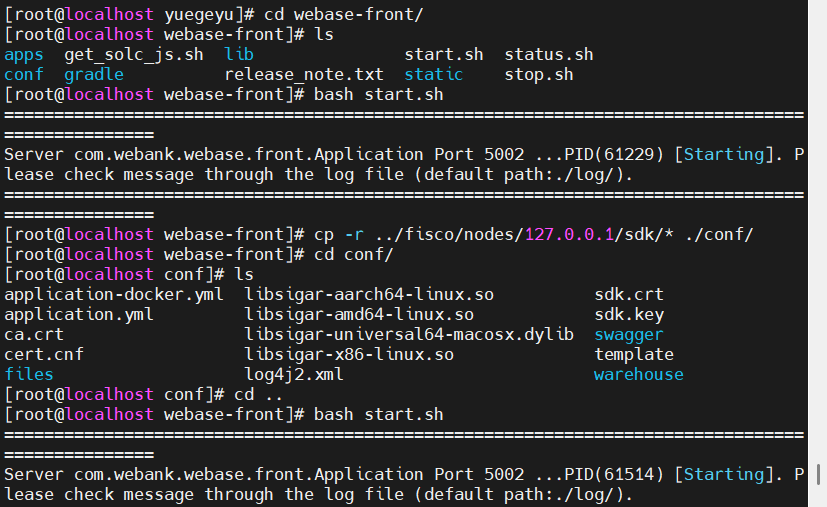Click 'gradle' directory name
827x507 pixels.
(x=94, y=75)
